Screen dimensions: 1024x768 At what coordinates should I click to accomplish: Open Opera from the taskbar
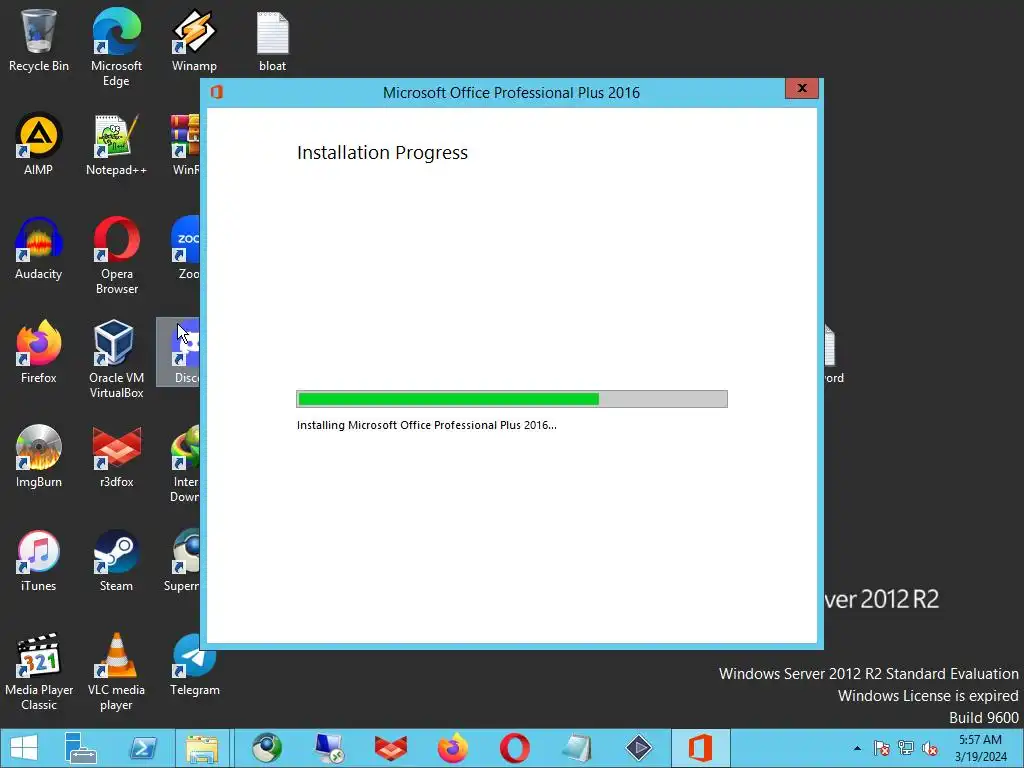coord(515,748)
